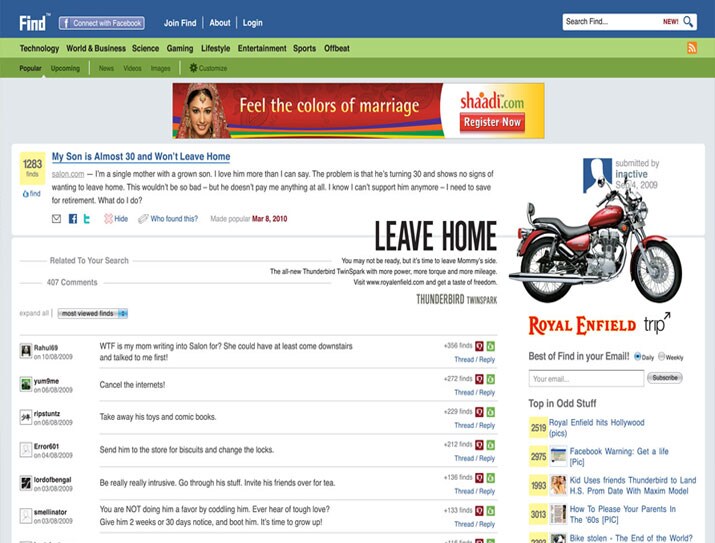Select the Daily email radio button

pos(637,357)
